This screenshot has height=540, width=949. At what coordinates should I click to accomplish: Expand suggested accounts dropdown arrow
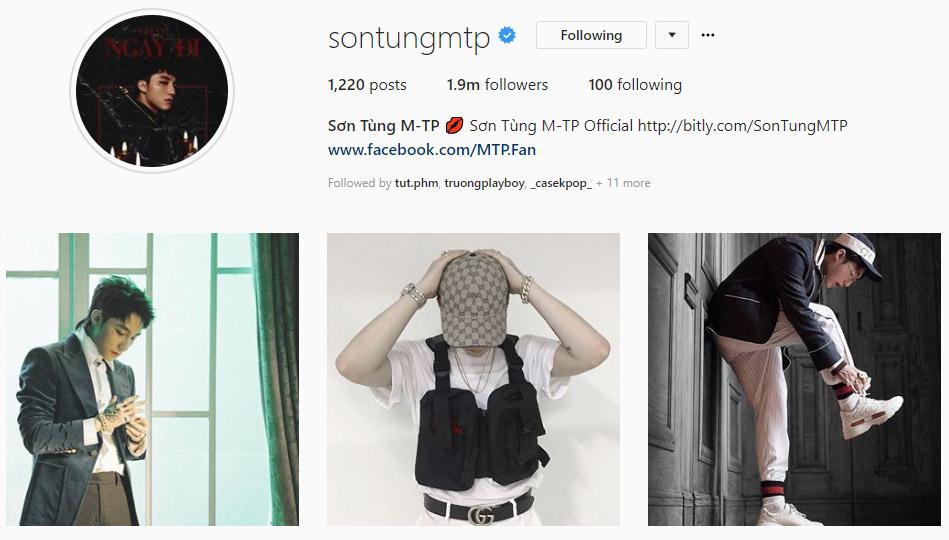(x=672, y=35)
